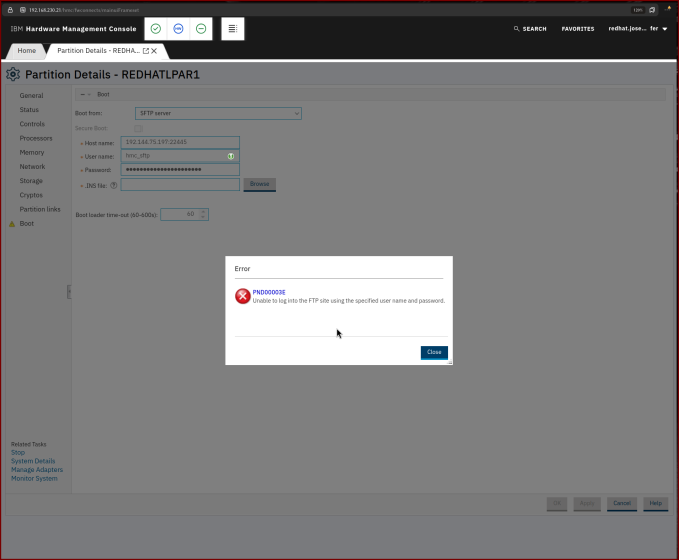Open the PND00003E error code link
Screen dimensions: 679x560
point(269,292)
